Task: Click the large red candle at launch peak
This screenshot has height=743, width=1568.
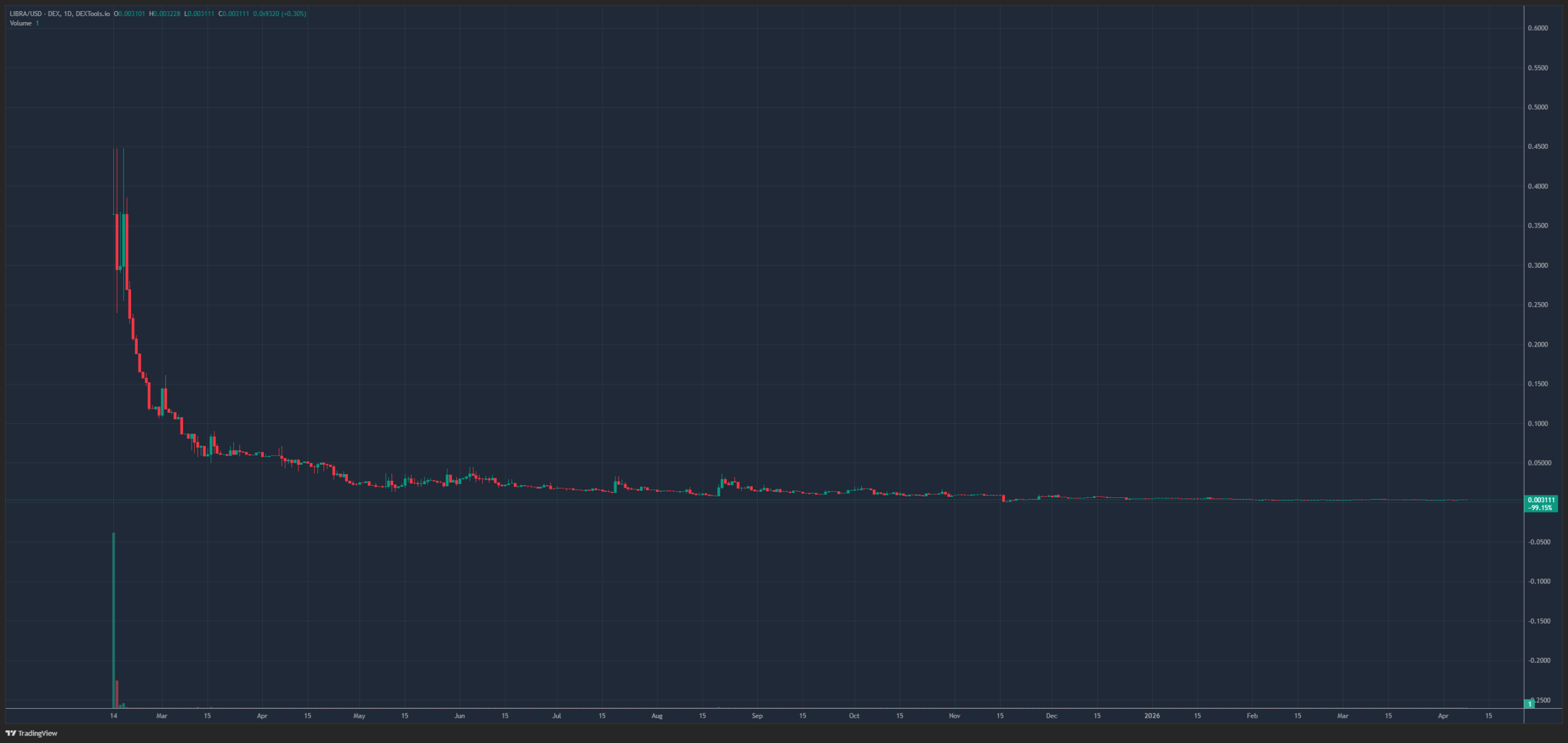Action: 117,241
